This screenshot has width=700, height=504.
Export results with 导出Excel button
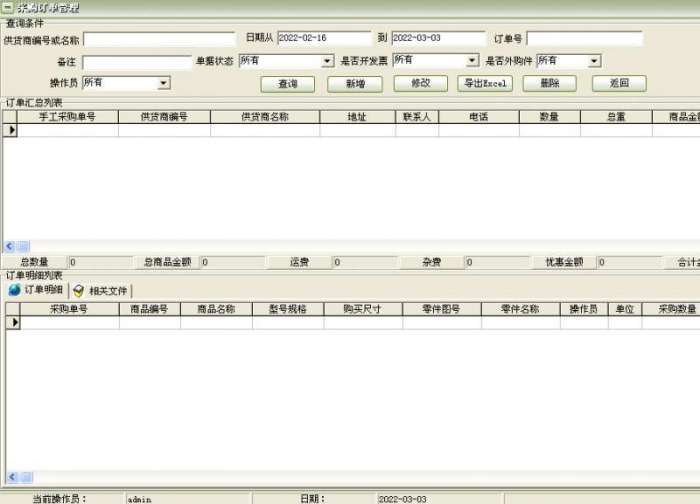point(485,83)
